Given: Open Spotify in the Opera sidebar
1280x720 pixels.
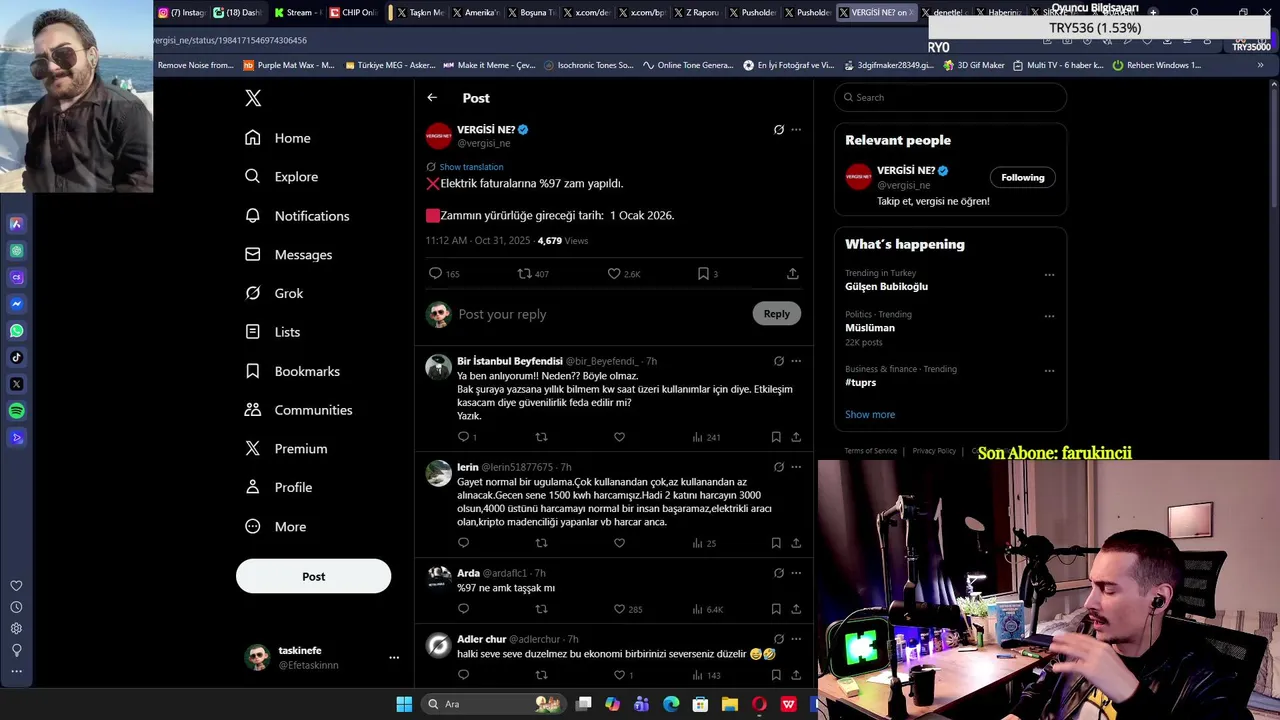Looking at the screenshot, I should pos(16,411).
